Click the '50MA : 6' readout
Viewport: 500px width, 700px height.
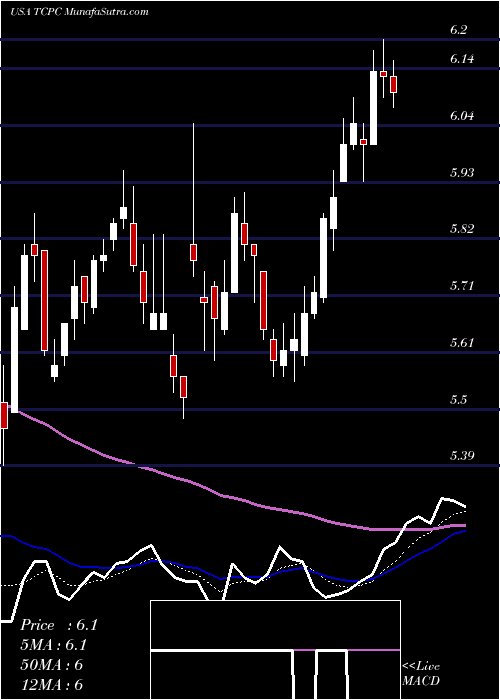[52, 665]
